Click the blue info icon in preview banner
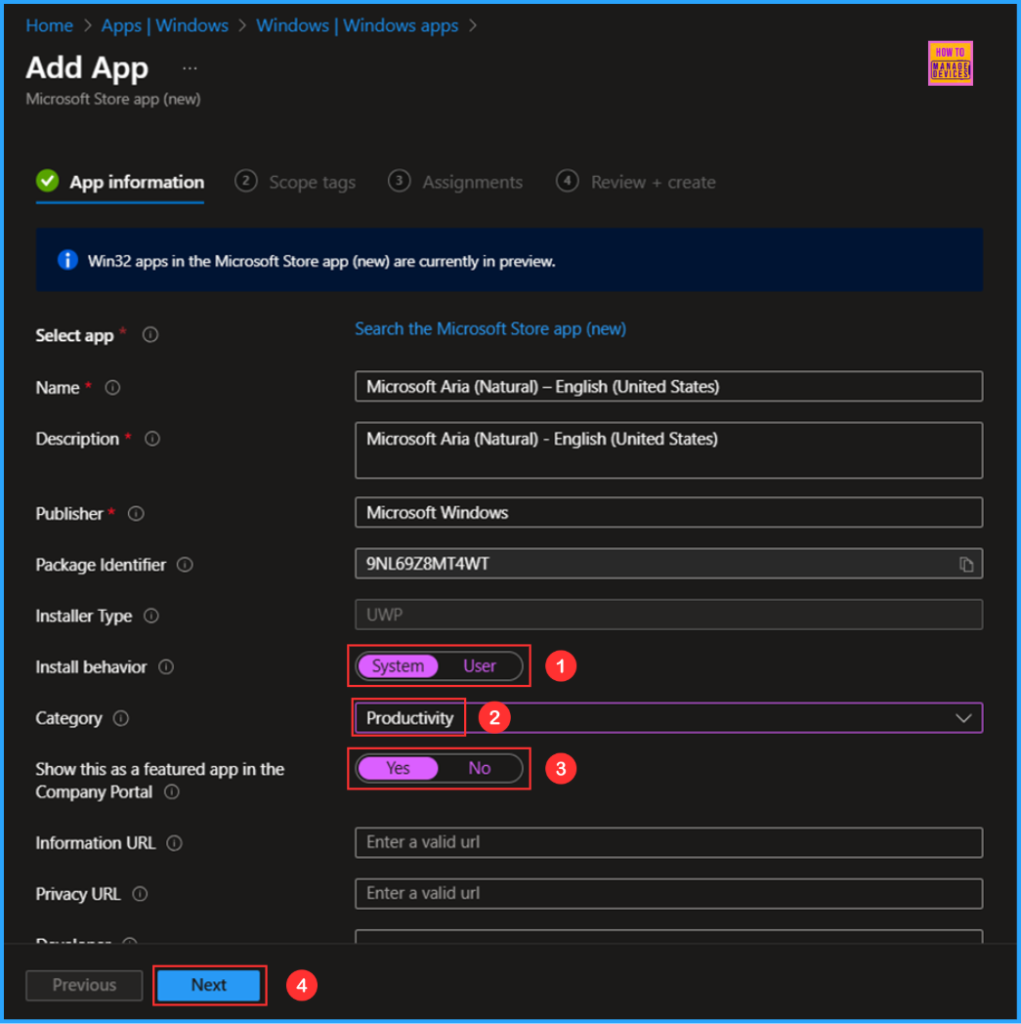The height and width of the screenshot is (1024, 1021). tap(67, 261)
